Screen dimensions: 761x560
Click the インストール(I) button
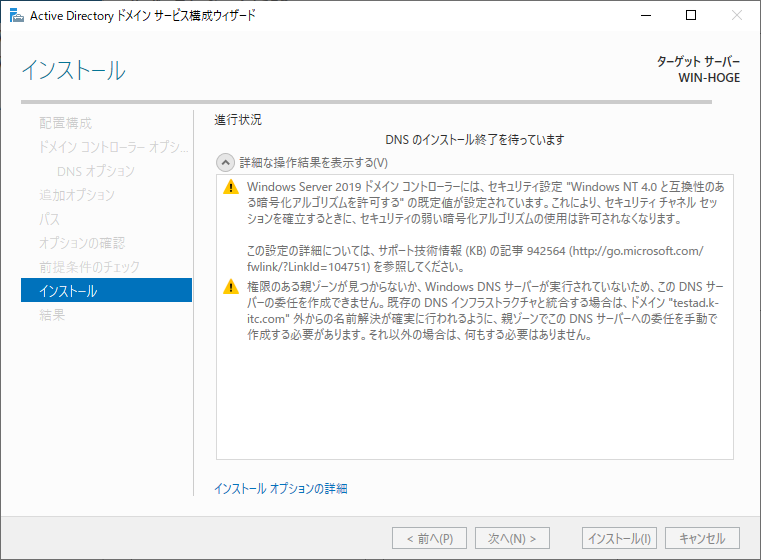coord(619,538)
